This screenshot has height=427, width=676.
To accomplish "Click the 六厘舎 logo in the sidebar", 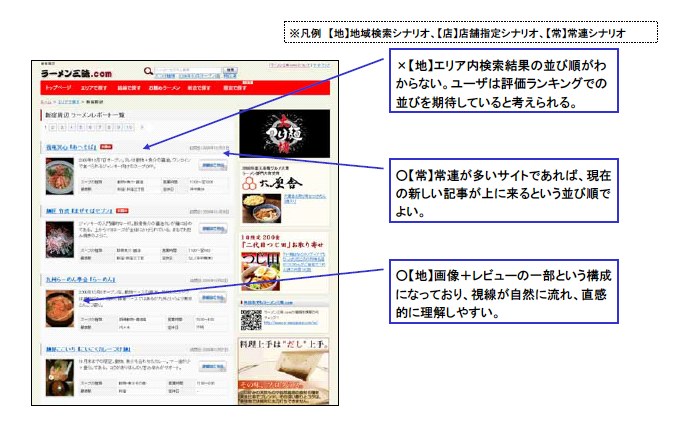I will (x=272, y=183).
